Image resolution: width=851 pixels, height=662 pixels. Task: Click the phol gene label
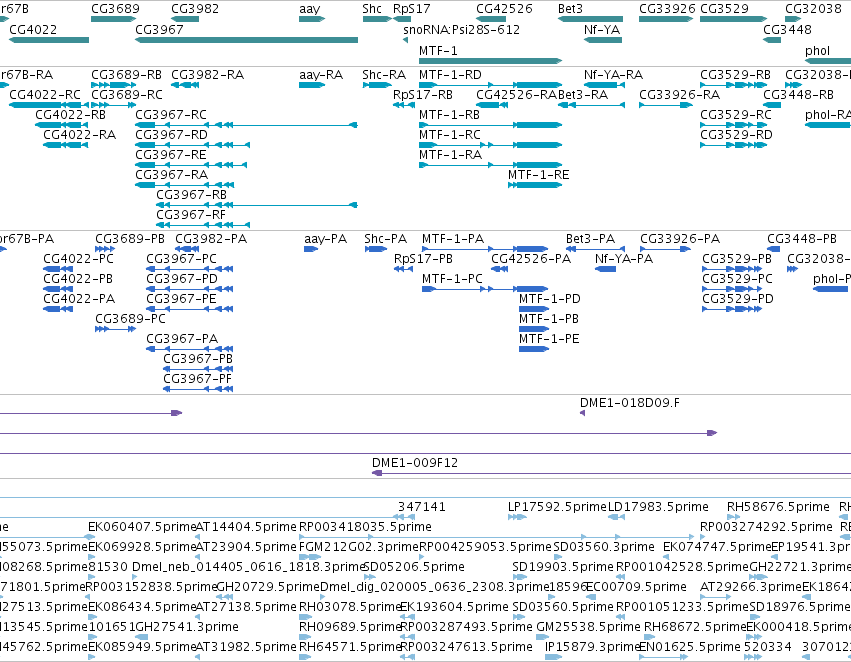tap(817, 50)
